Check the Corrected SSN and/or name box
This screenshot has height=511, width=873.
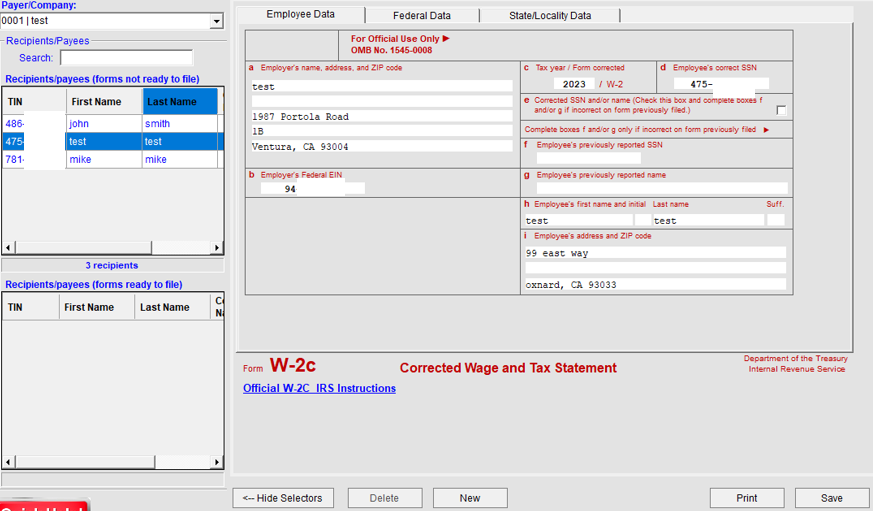point(781,110)
